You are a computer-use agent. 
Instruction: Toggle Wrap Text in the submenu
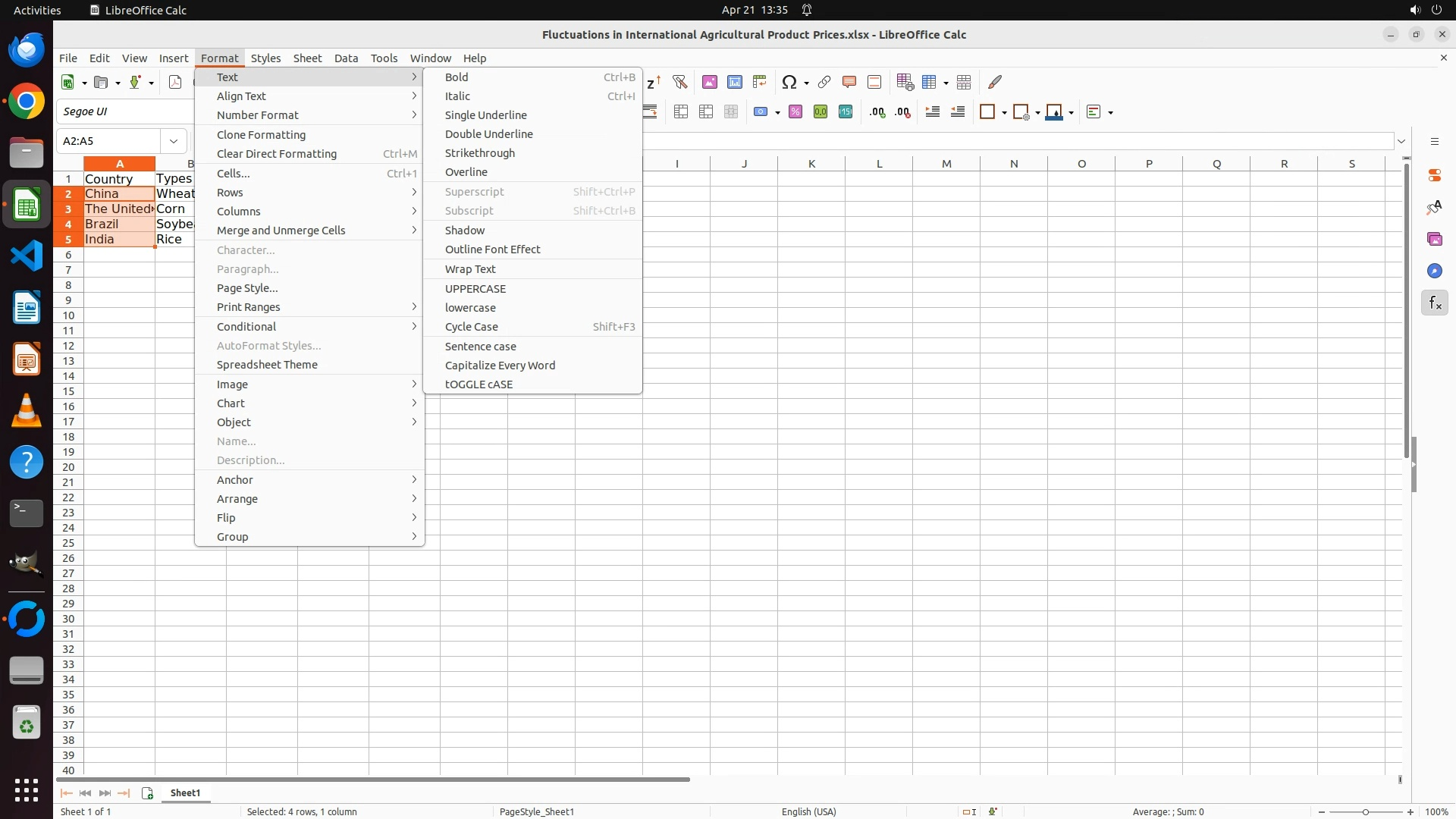[470, 269]
